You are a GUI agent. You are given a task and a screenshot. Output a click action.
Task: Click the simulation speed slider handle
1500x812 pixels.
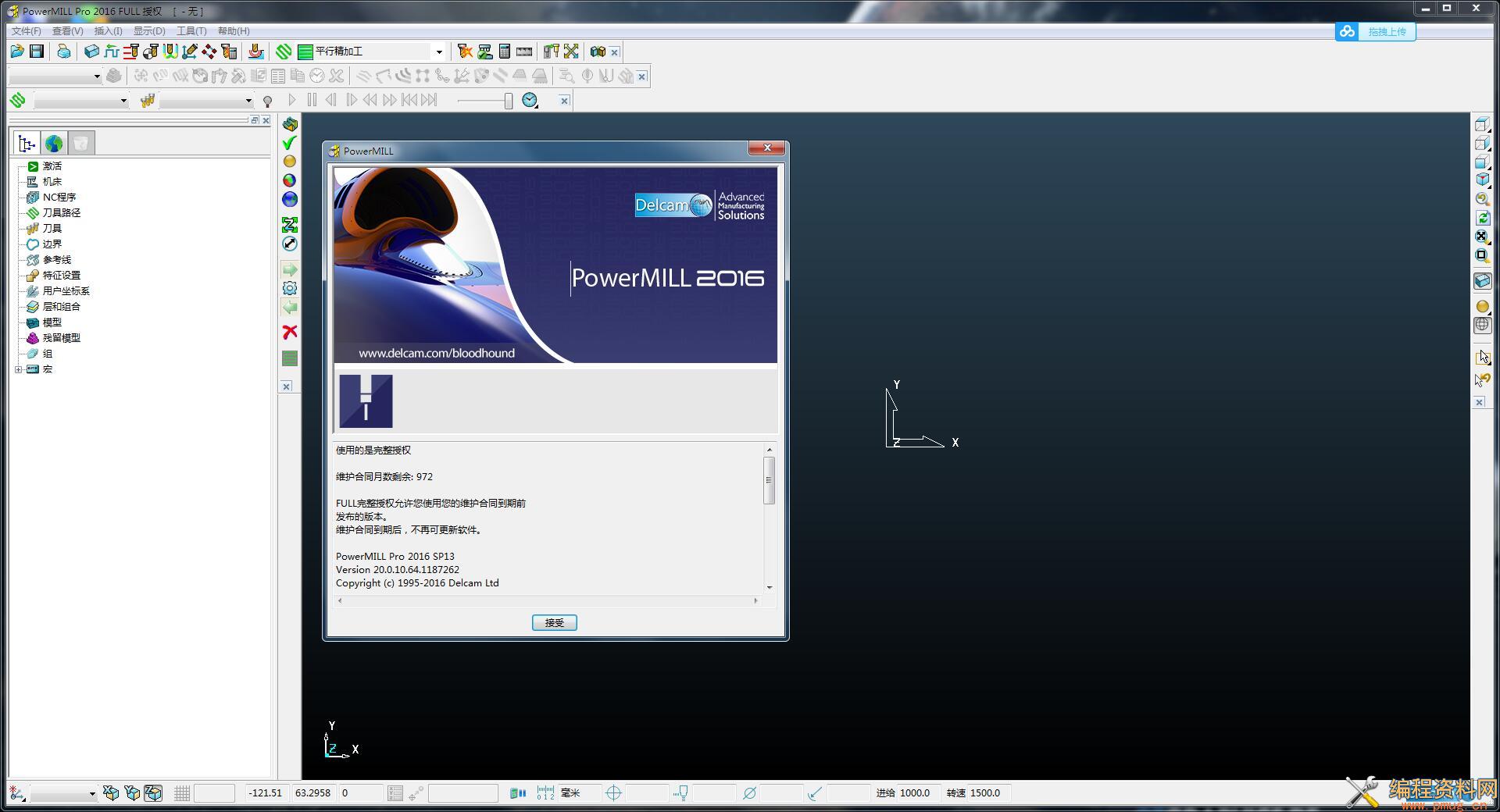click(x=509, y=101)
